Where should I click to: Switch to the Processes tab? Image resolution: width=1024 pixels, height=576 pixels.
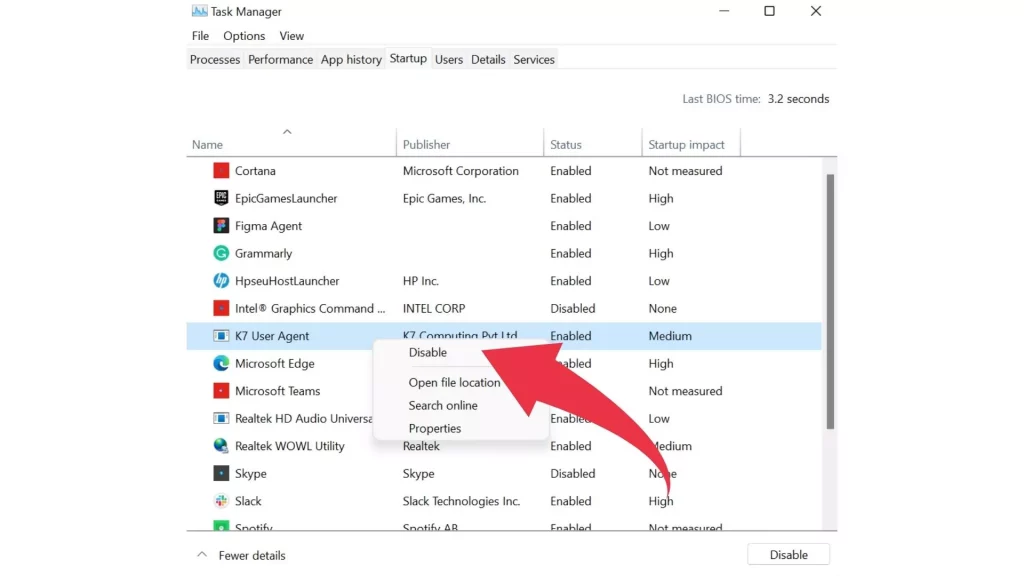tap(215, 59)
